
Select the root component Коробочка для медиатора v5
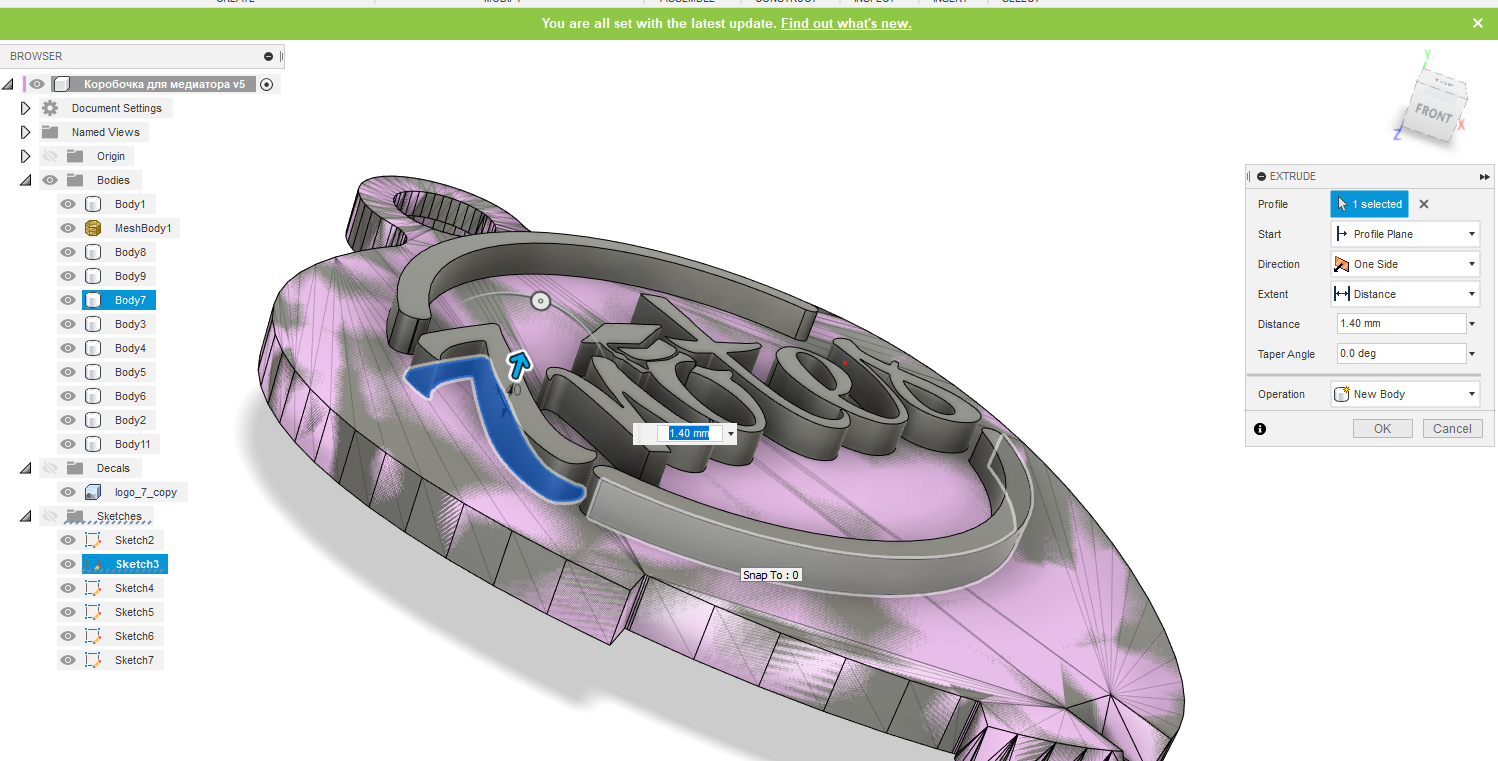[165, 84]
